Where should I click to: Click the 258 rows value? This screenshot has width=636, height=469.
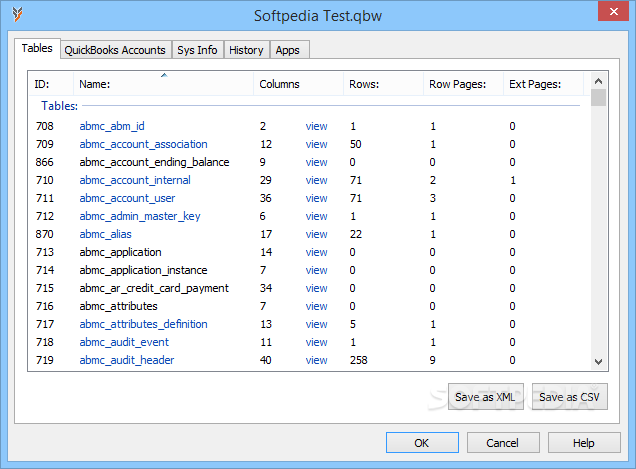click(359, 360)
